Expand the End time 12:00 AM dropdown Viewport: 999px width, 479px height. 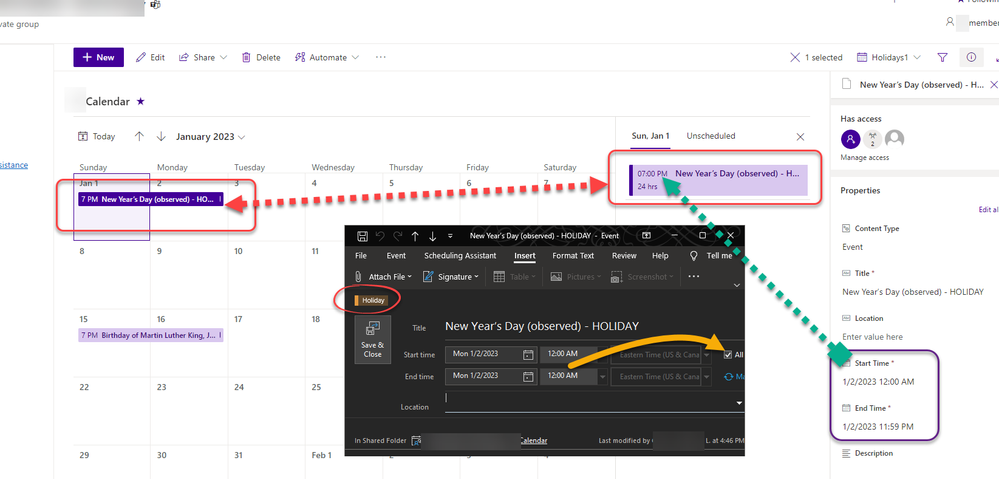(603, 377)
